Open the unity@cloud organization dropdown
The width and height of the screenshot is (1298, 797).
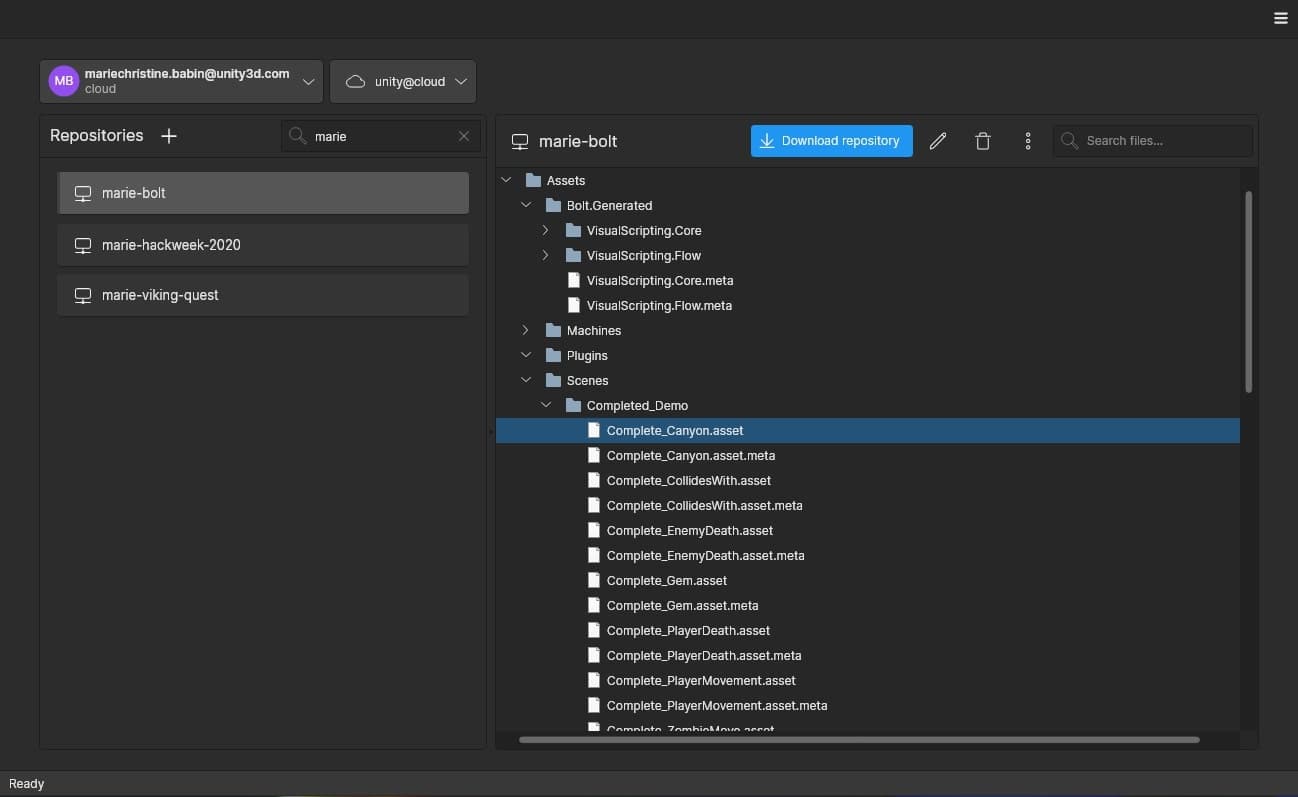pyautogui.click(x=461, y=81)
